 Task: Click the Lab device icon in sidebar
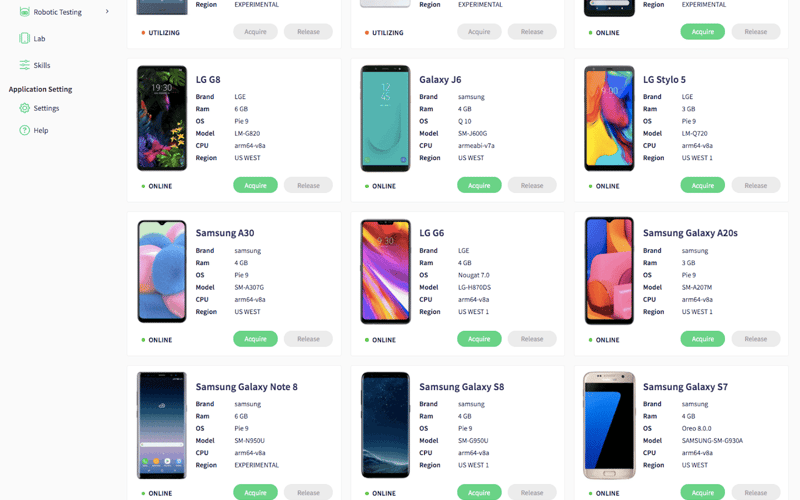(24, 38)
